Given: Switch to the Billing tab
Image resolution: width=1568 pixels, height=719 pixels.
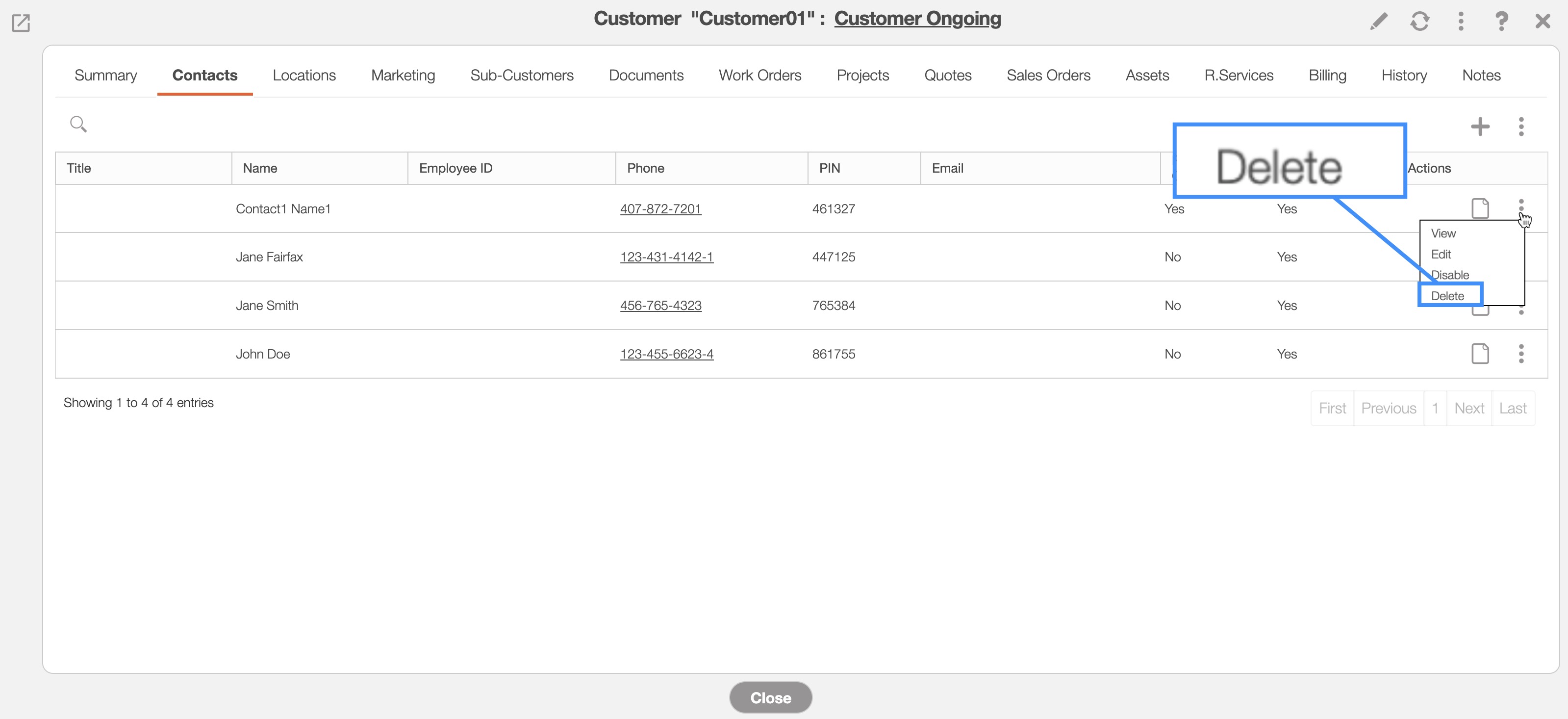Looking at the screenshot, I should tap(1327, 76).
